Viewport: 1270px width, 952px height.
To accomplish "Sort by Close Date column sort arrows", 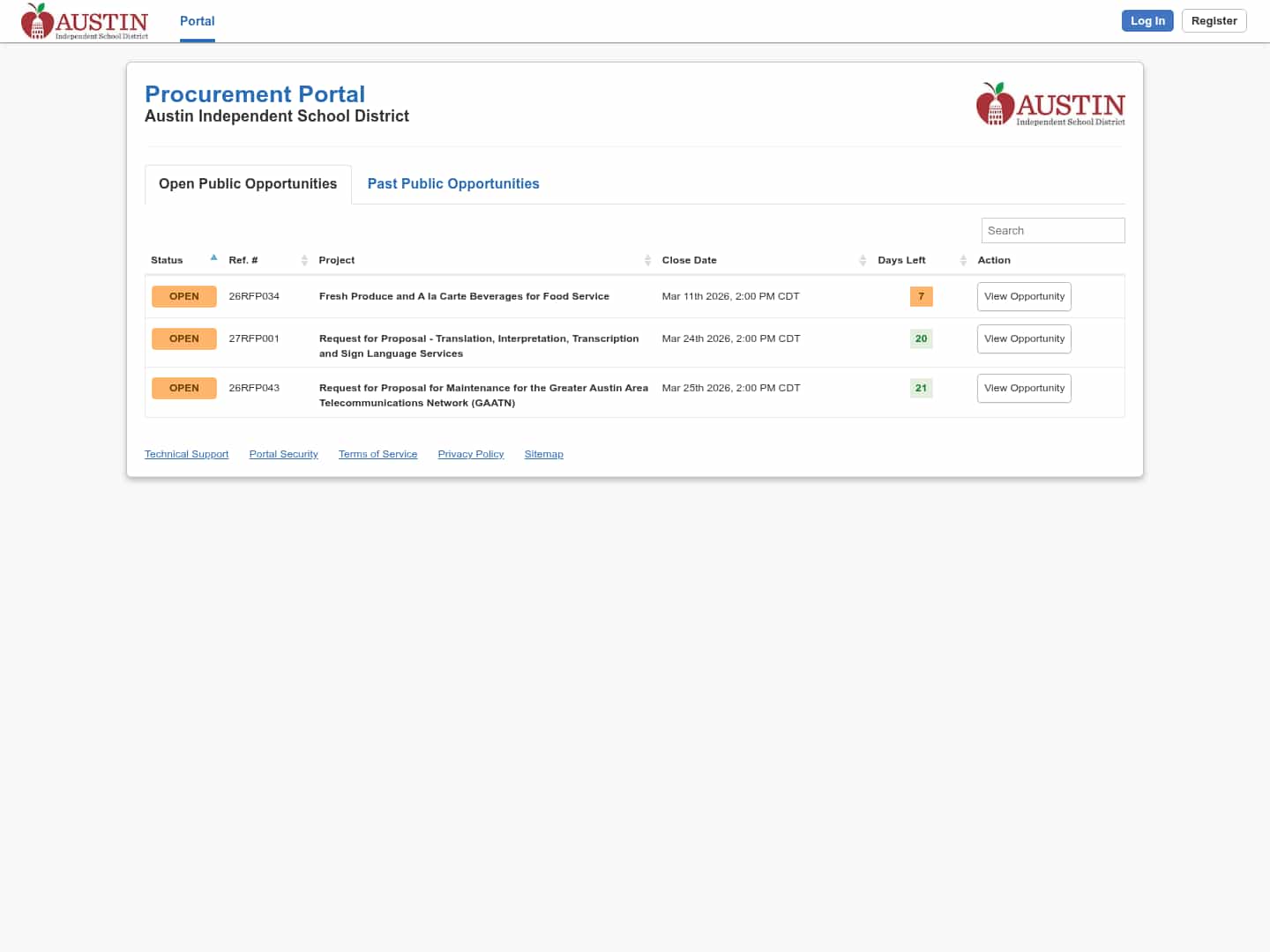I will (x=863, y=260).
